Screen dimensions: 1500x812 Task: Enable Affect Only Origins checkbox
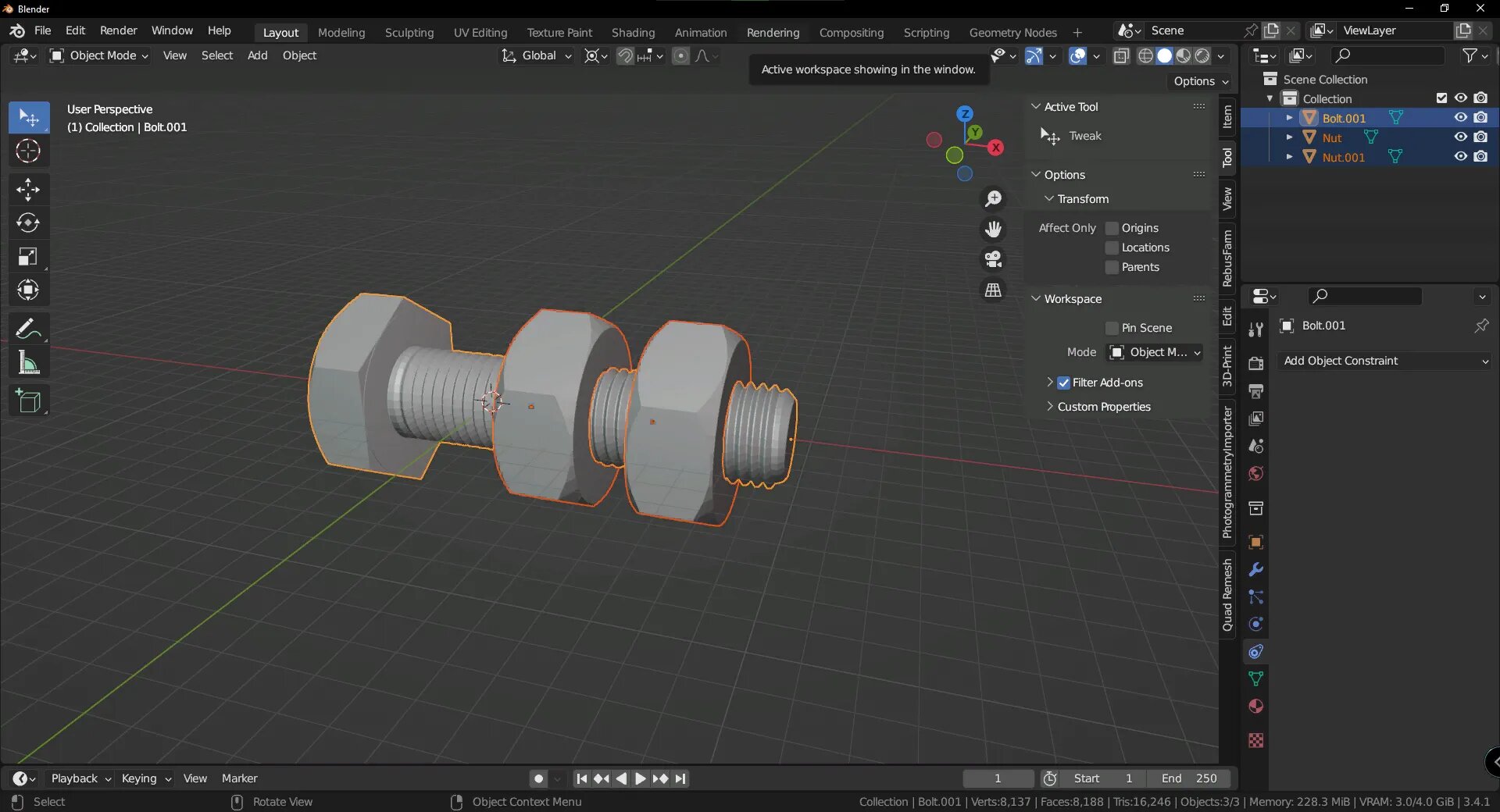pos(1112,228)
